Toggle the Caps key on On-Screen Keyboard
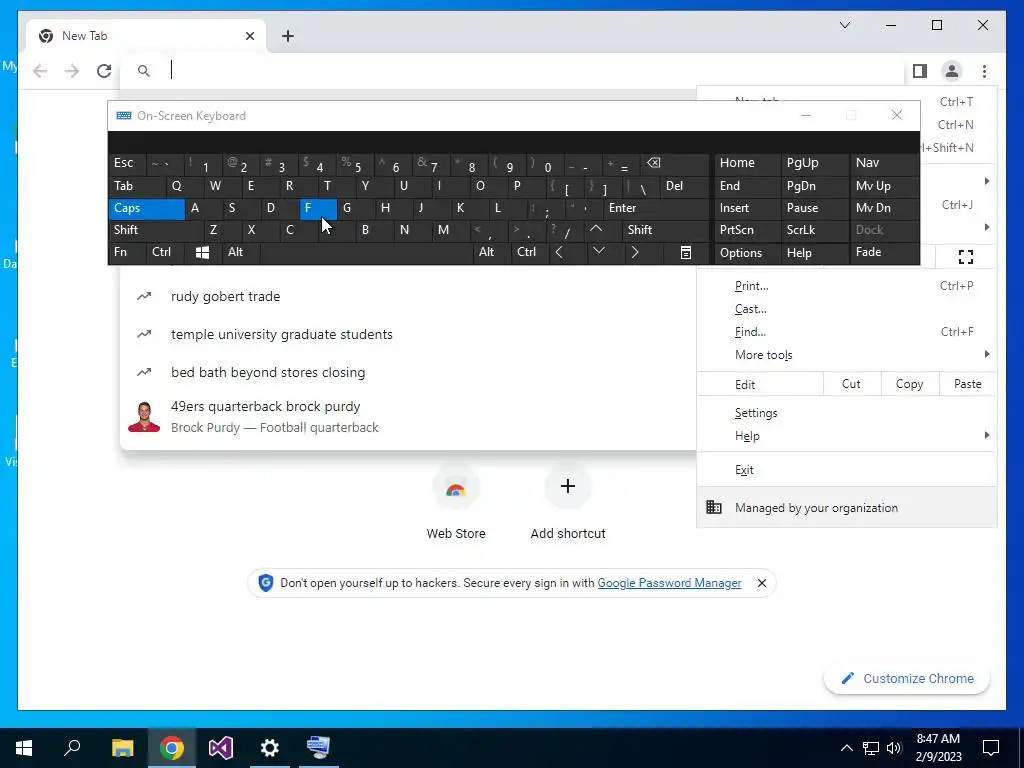Image resolution: width=1024 pixels, height=768 pixels. 146,208
